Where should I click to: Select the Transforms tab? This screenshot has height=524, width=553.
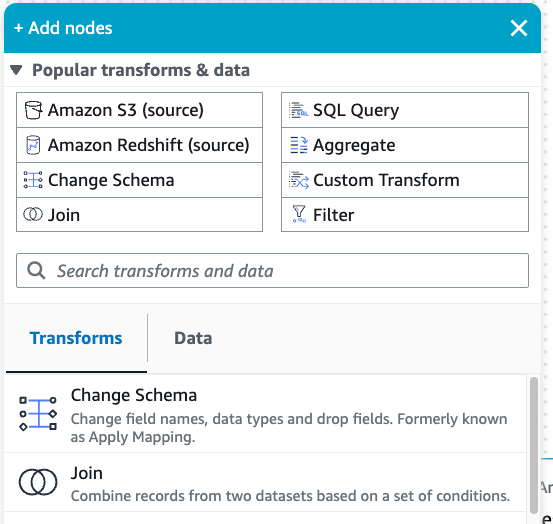coord(76,338)
